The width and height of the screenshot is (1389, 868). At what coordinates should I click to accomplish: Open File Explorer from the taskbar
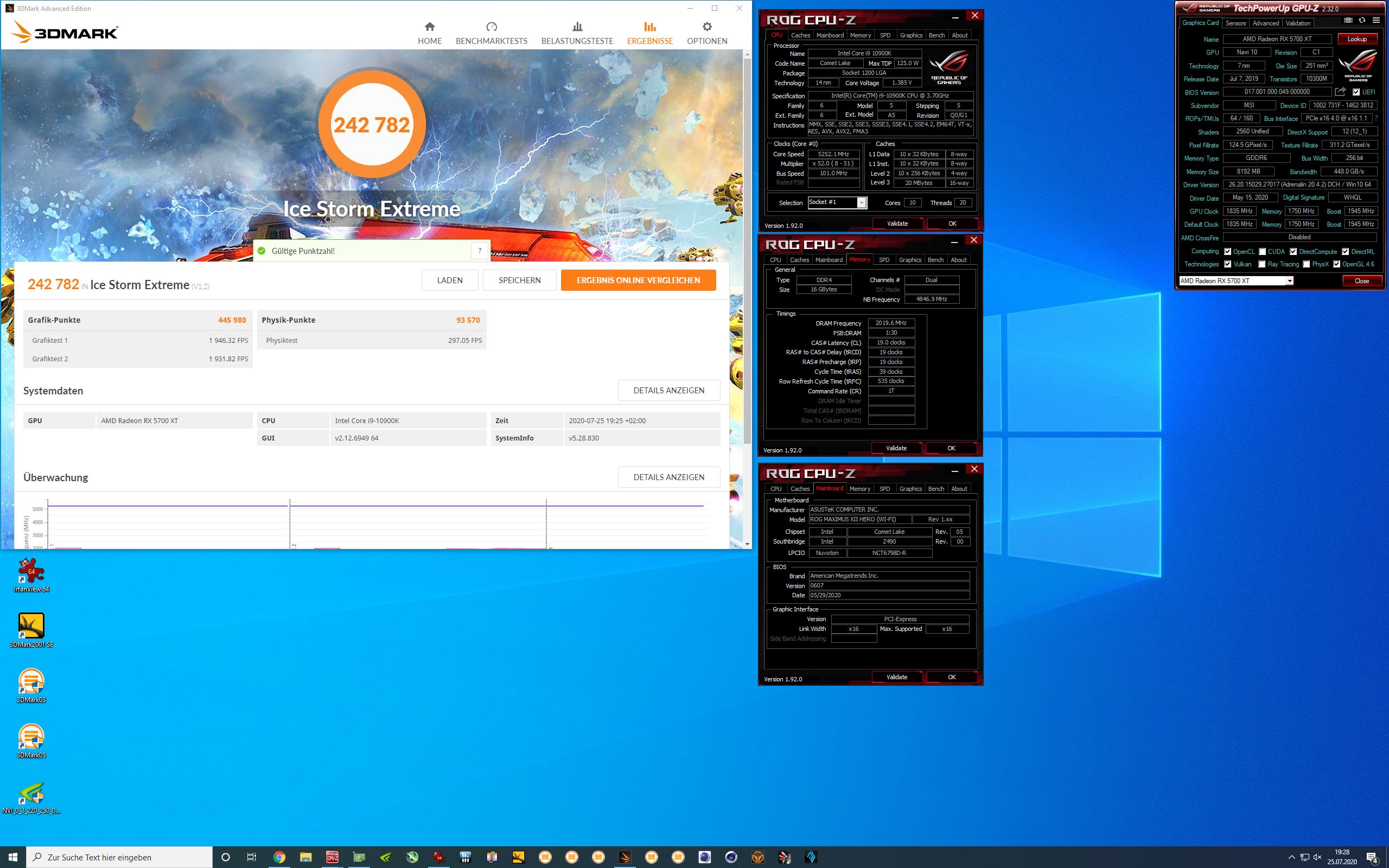click(x=305, y=857)
